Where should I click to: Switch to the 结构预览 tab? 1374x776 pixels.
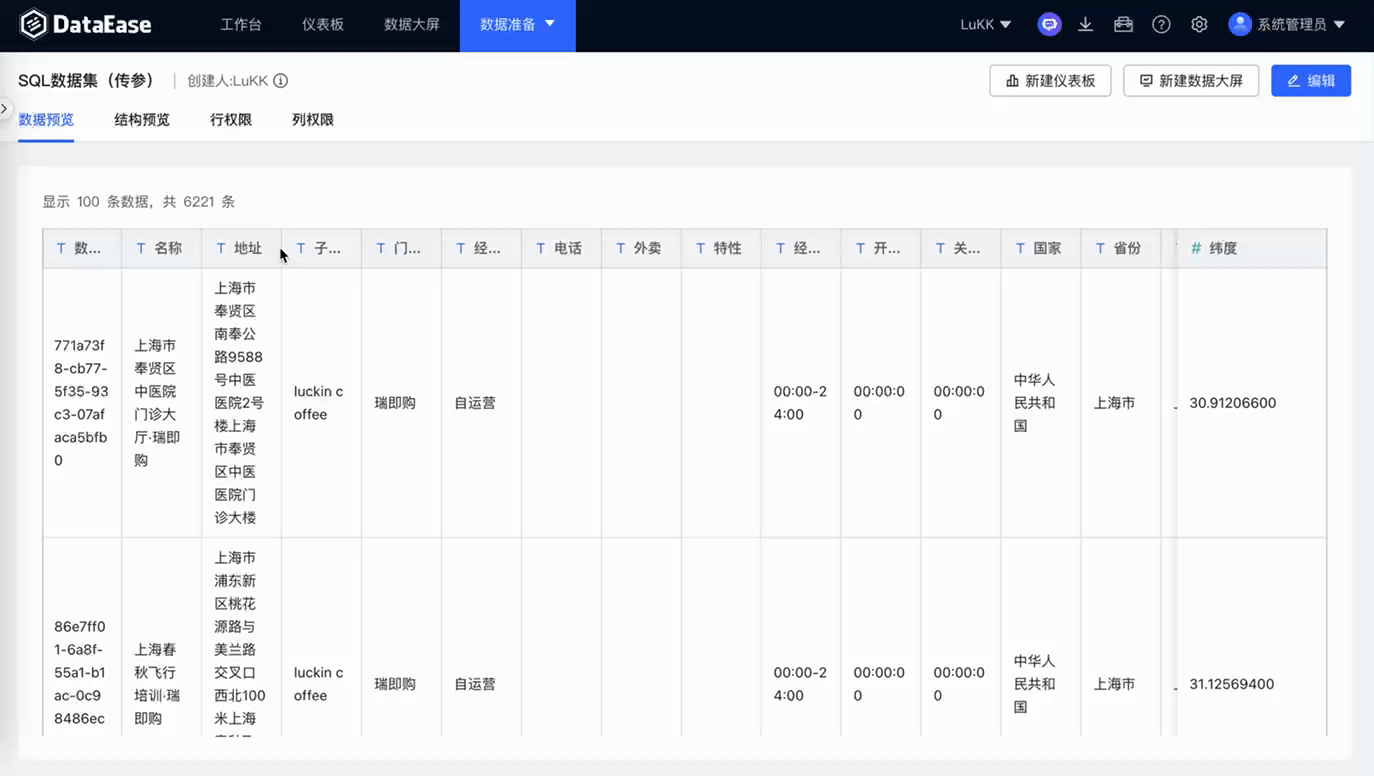141,119
